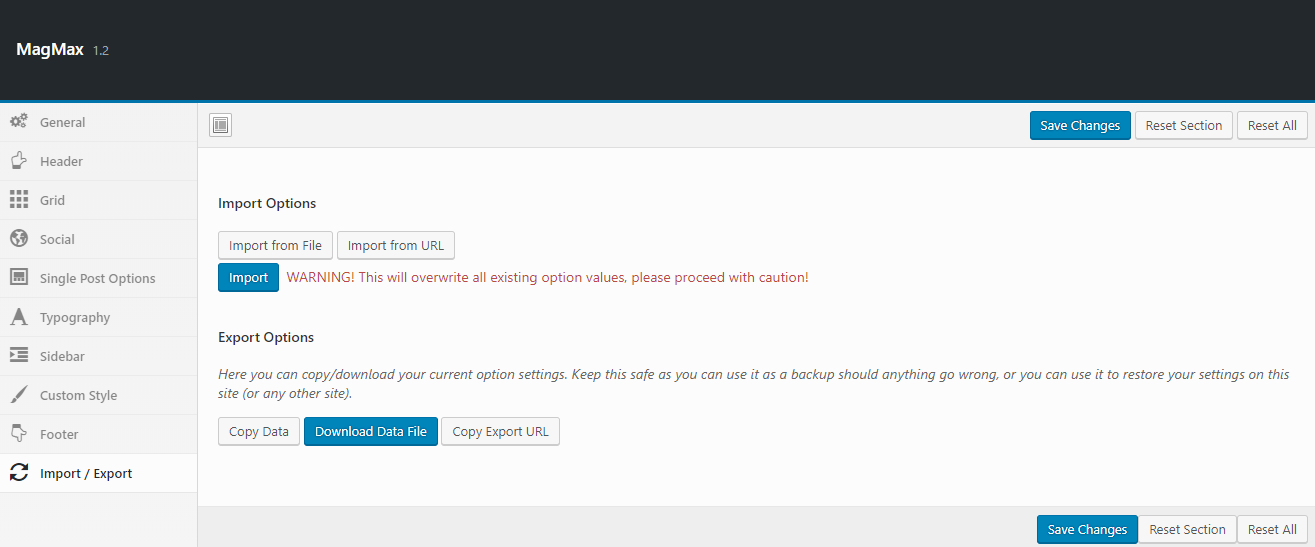Click the Copy Data button
The height and width of the screenshot is (547, 1315).
point(258,432)
